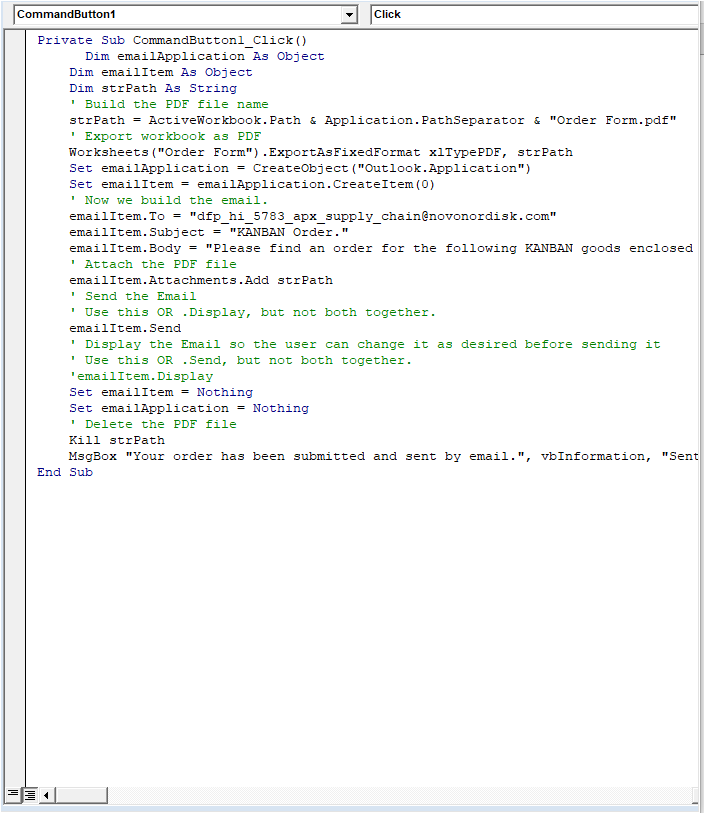Click the horizontal scrollbar left arrow

[x=46, y=795]
